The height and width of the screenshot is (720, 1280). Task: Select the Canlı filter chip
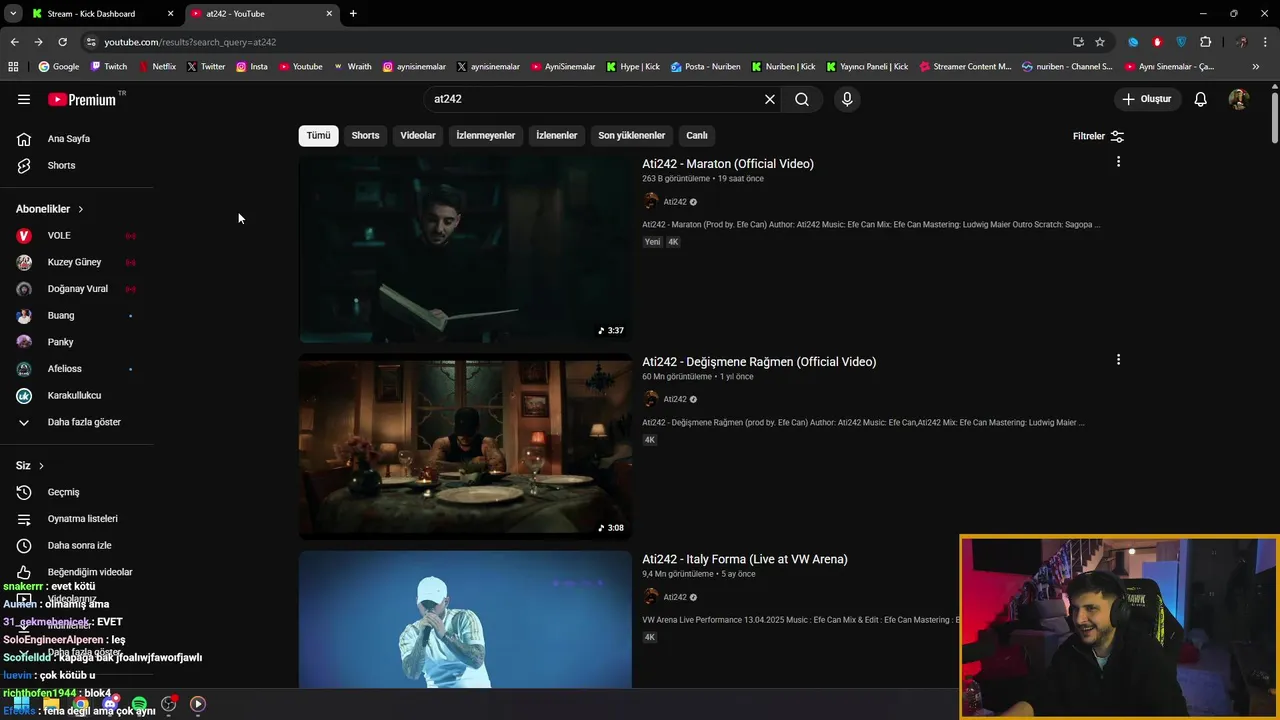click(x=697, y=135)
